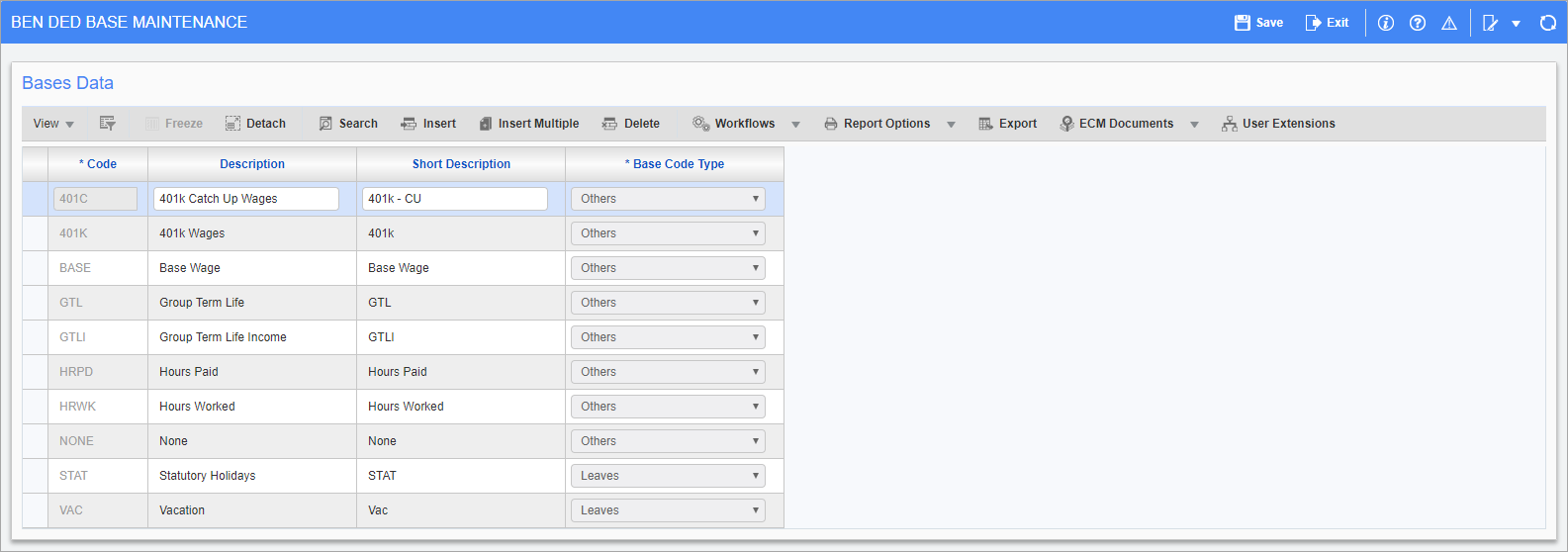
Task: Open Search in the table toolbar
Action: [348, 124]
